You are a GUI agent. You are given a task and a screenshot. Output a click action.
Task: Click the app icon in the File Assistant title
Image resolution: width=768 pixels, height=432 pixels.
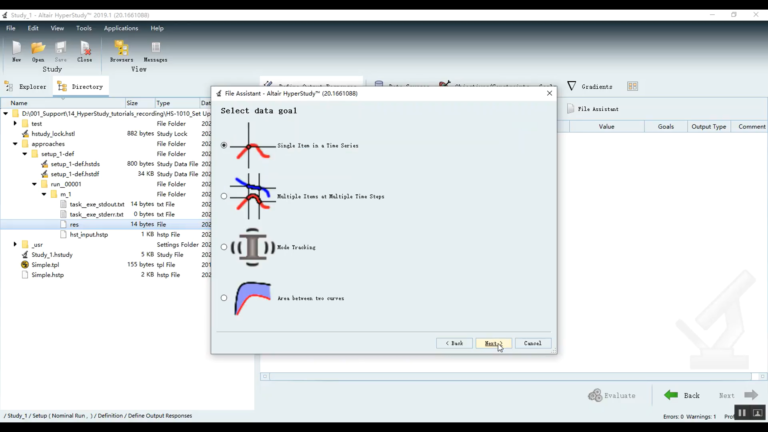[218, 94]
